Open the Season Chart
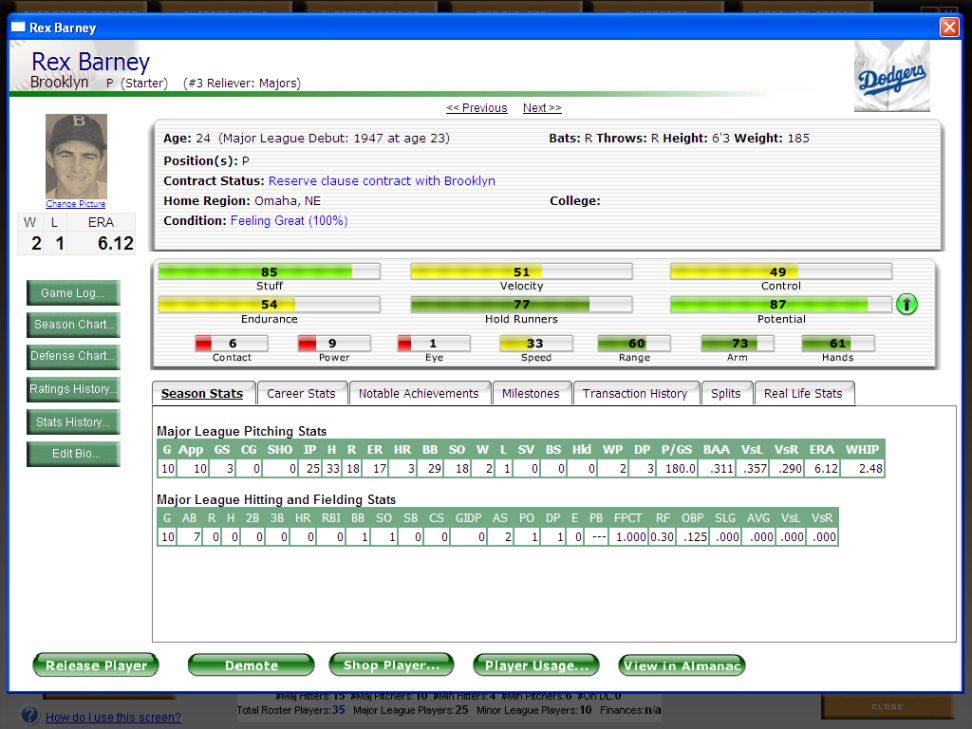Screen dimensions: 972x729 click(x=73, y=325)
